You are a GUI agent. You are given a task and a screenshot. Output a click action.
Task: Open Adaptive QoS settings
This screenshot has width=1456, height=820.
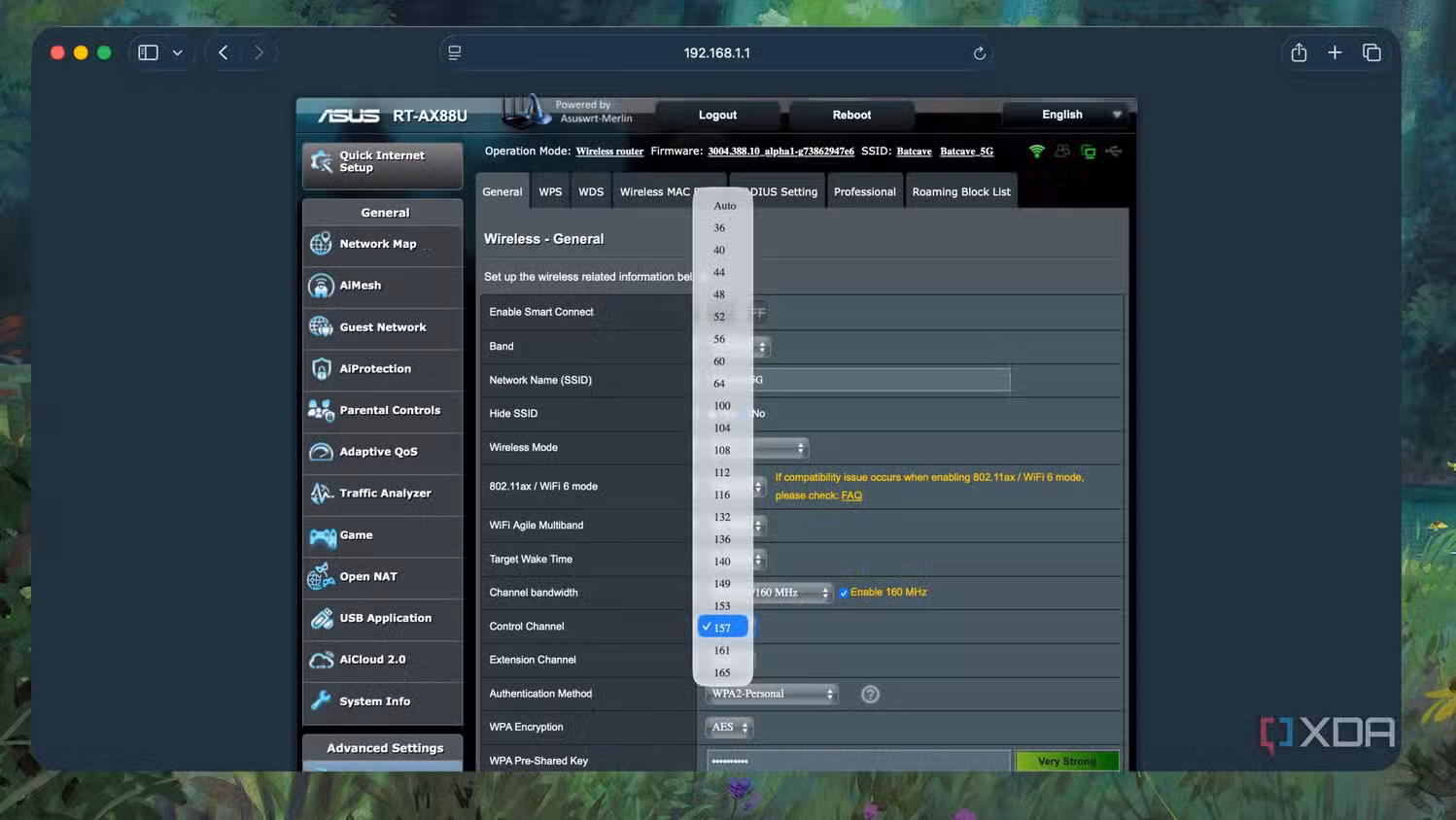click(383, 452)
